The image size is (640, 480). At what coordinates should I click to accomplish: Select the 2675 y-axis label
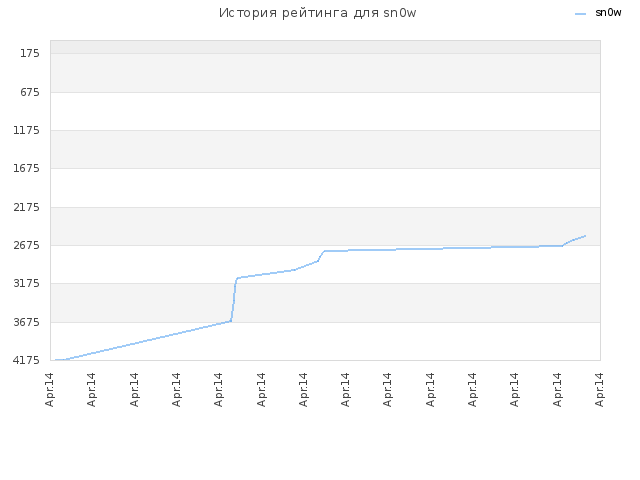27,245
